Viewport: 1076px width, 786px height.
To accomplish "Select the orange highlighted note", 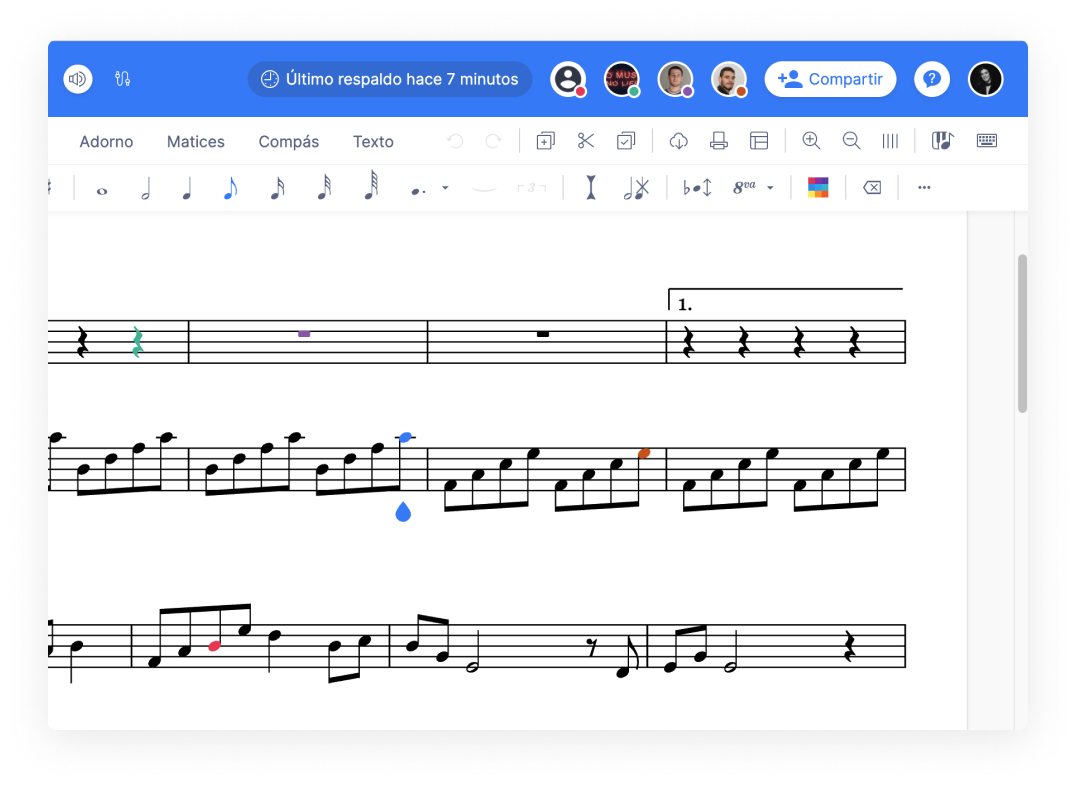I will 644,453.
